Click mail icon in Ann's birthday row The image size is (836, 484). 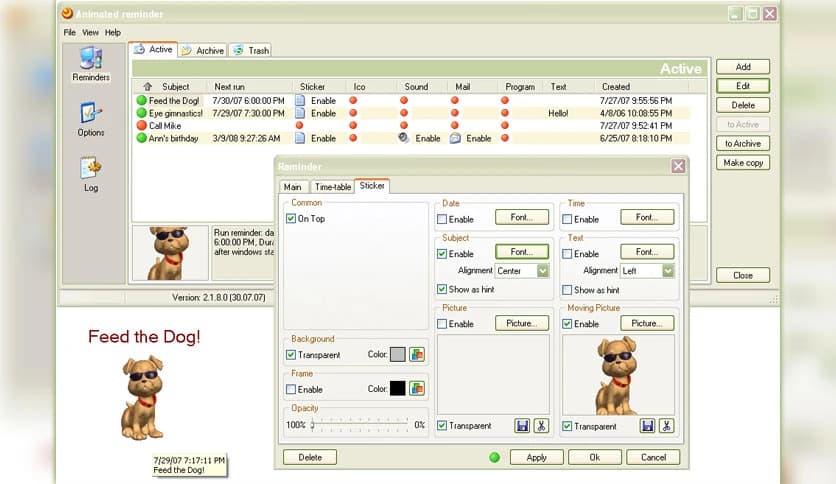pyautogui.click(x=455, y=138)
